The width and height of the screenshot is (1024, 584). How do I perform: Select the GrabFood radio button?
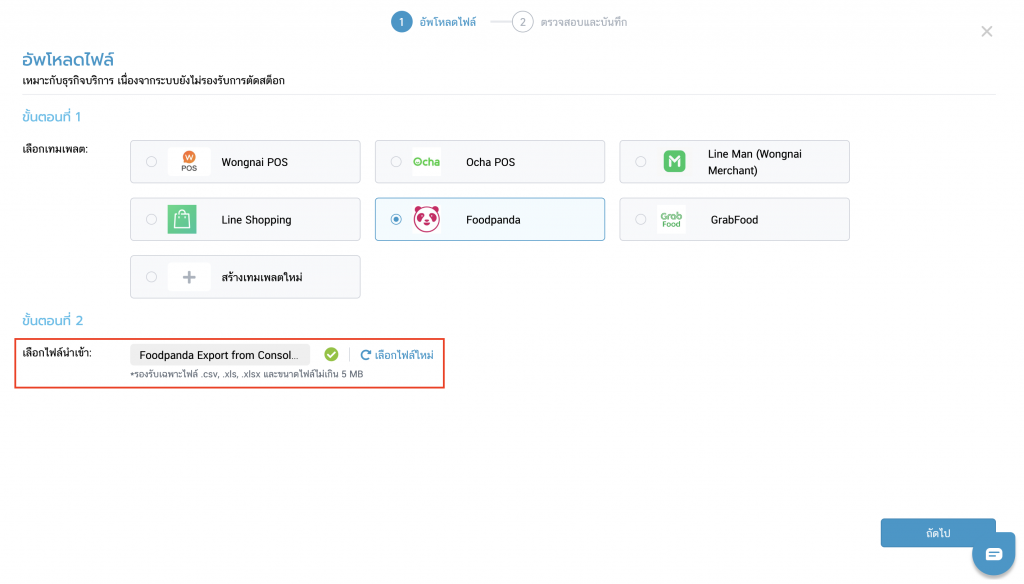tap(641, 219)
